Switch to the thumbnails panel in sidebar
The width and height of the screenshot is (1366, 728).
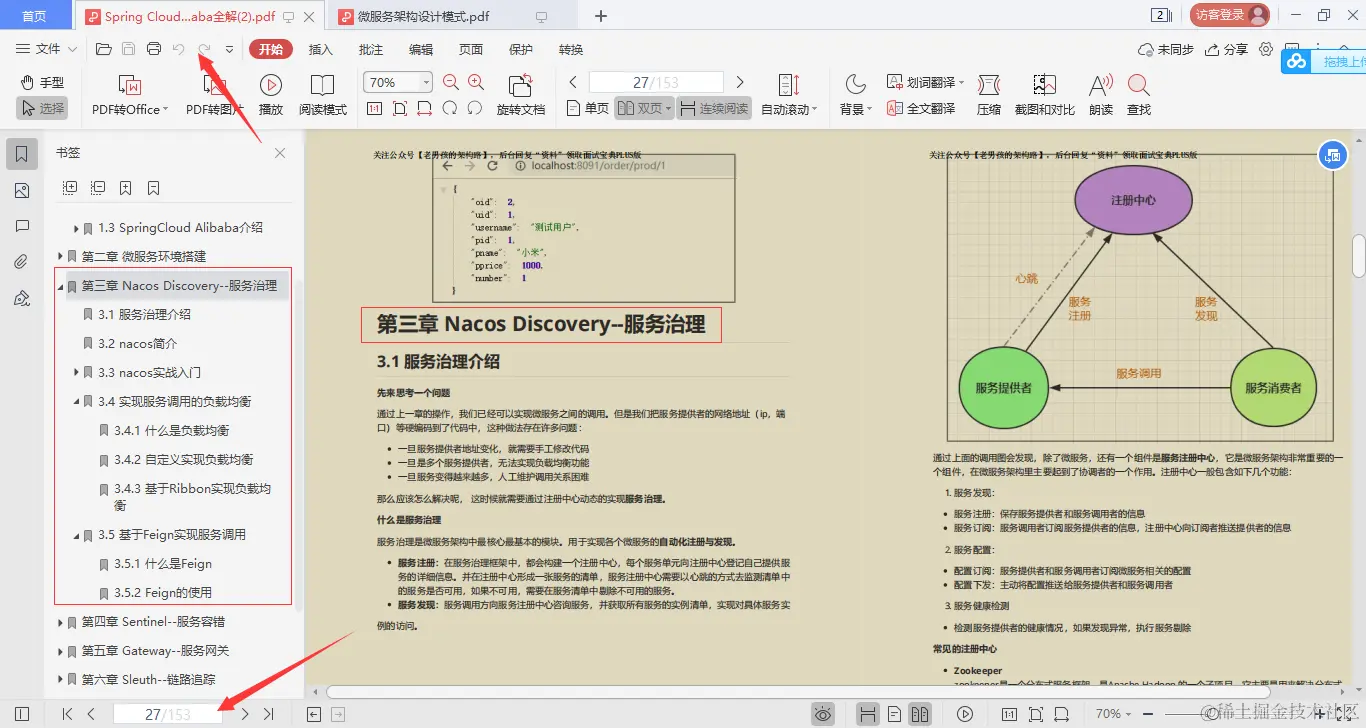(22, 190)
